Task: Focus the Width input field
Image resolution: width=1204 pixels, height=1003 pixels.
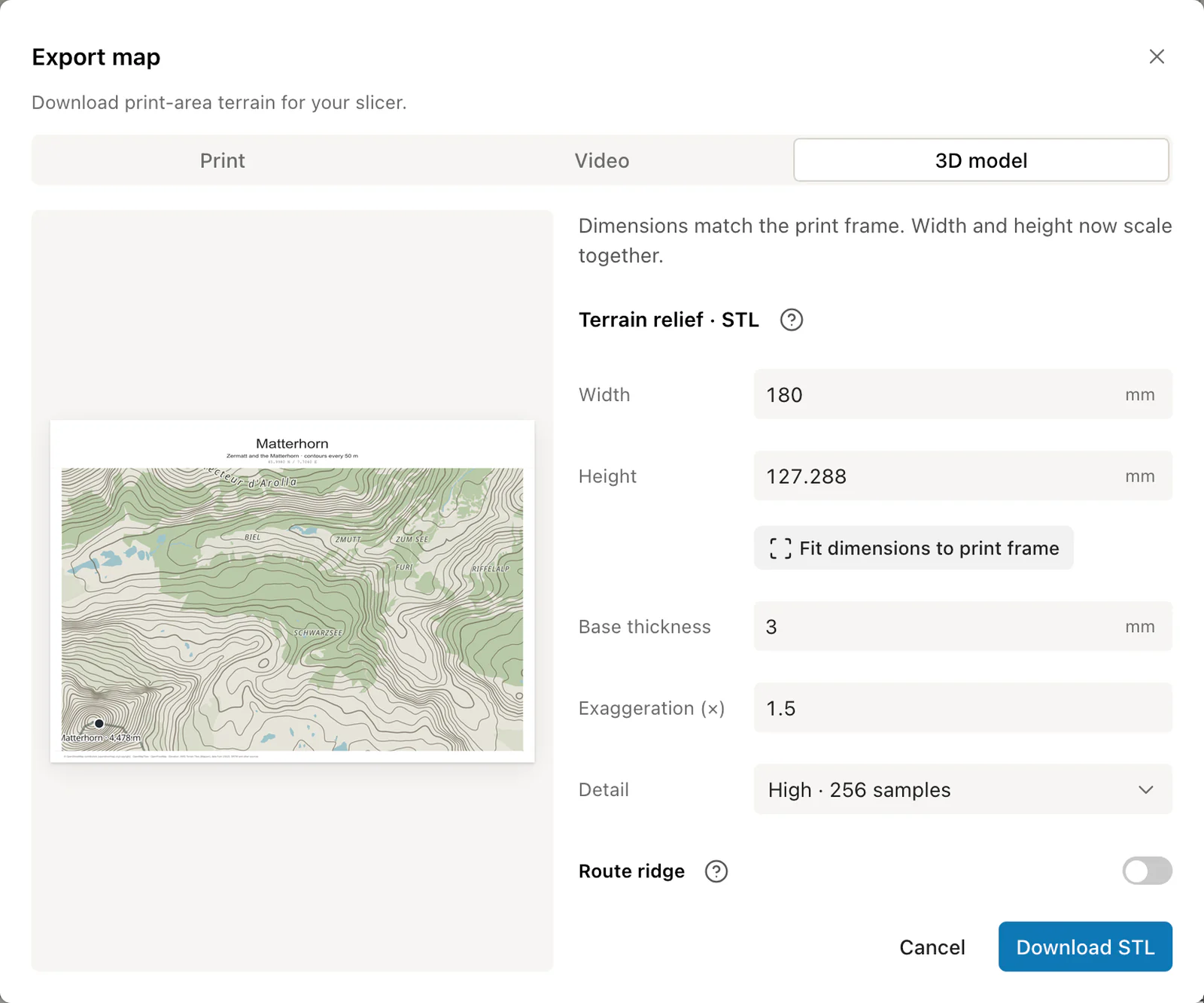Action: point(963,394)
